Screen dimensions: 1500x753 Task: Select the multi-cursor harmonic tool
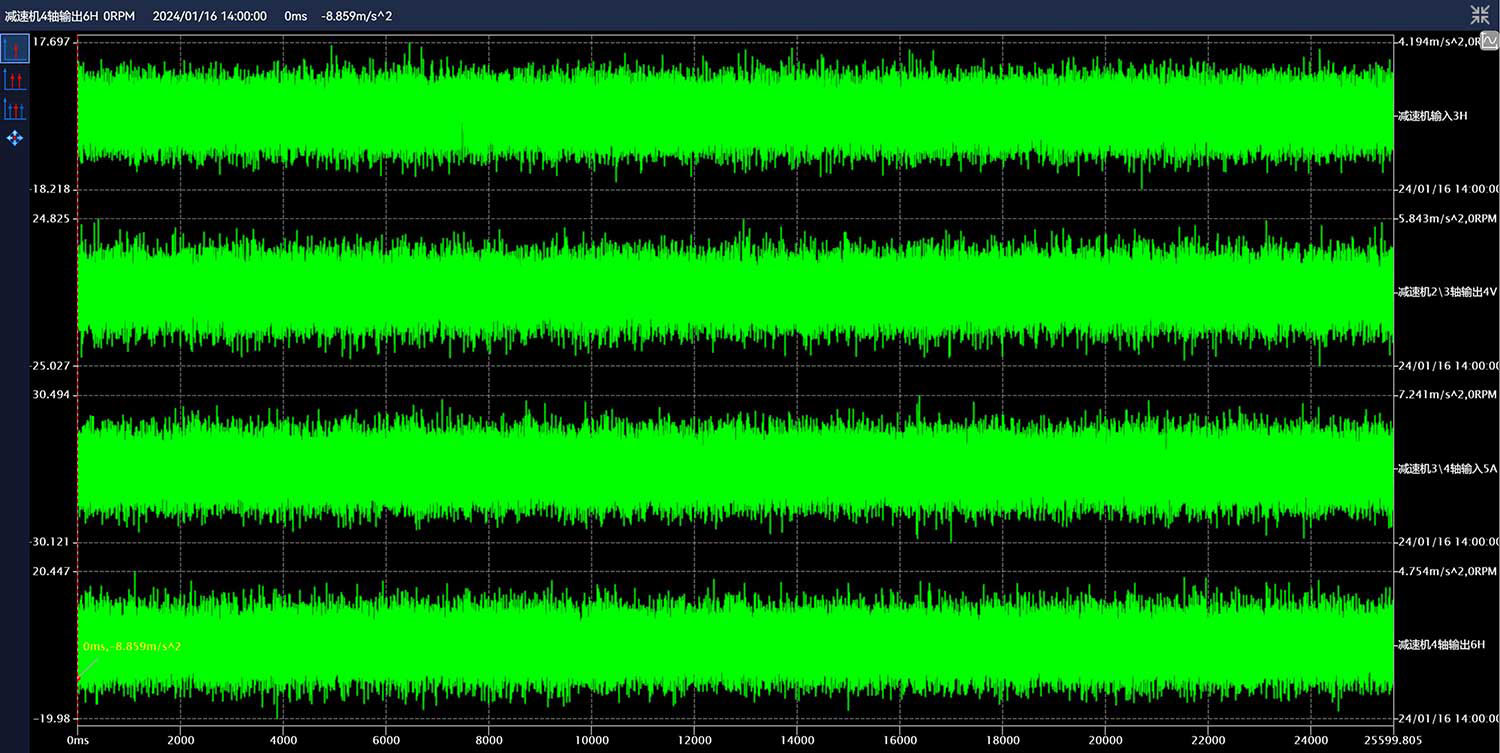15,109
